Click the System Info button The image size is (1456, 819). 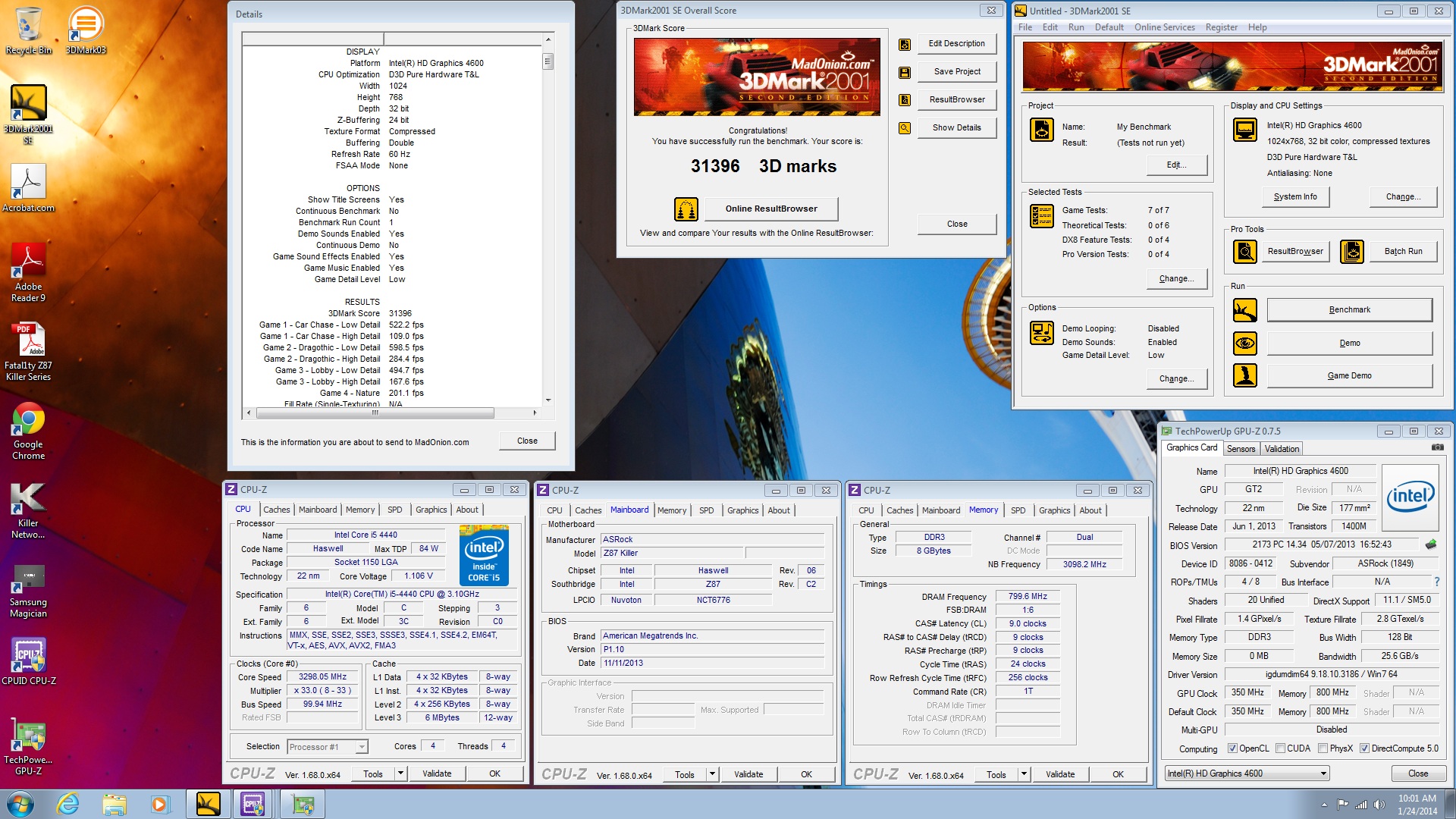coord(1294,196)
